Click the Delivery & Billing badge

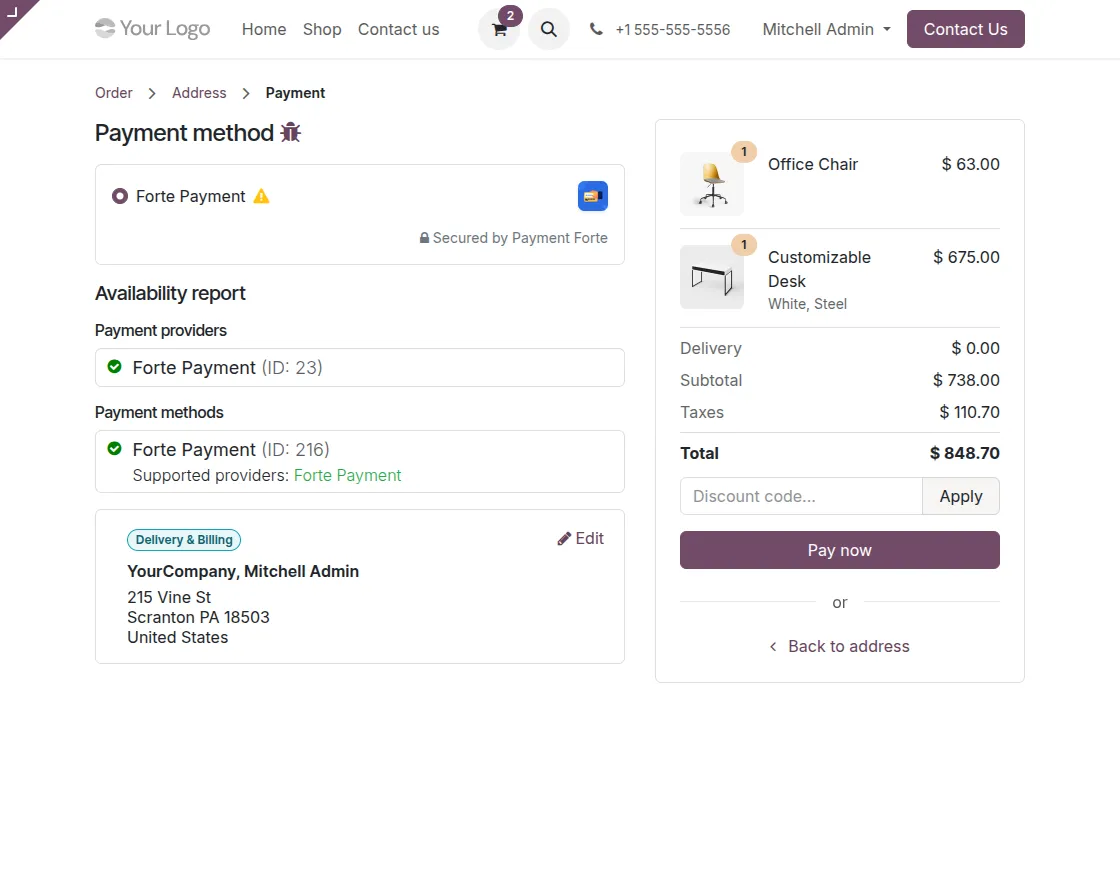(x=184, y=539)
